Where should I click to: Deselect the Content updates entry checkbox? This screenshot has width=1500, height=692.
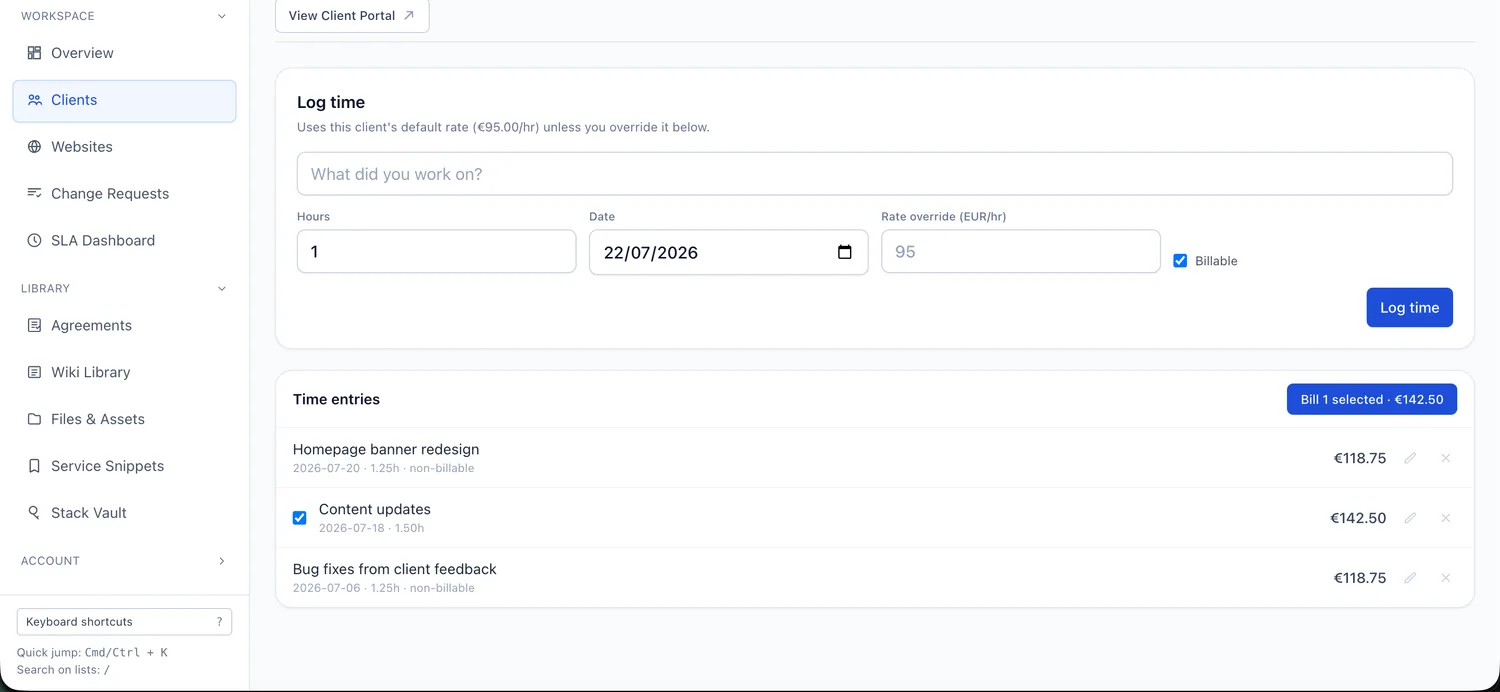tap(299, 518)
